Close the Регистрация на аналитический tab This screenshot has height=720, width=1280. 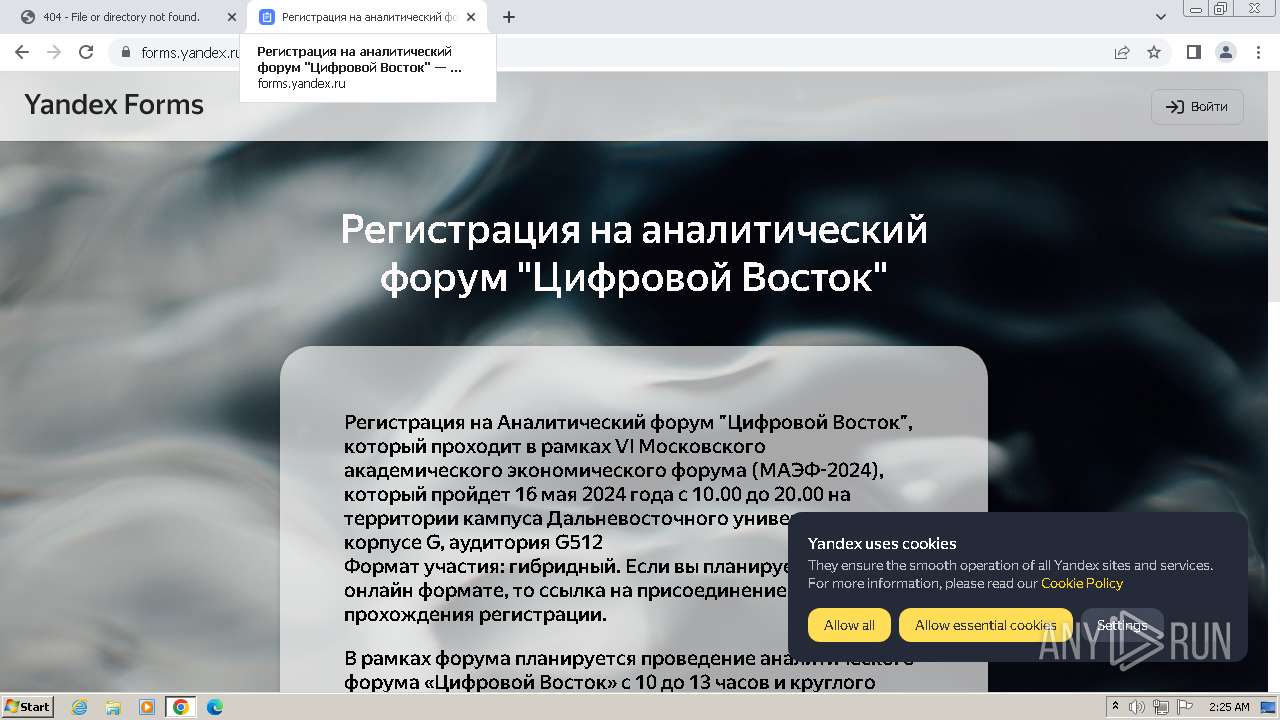coord(471,17)
